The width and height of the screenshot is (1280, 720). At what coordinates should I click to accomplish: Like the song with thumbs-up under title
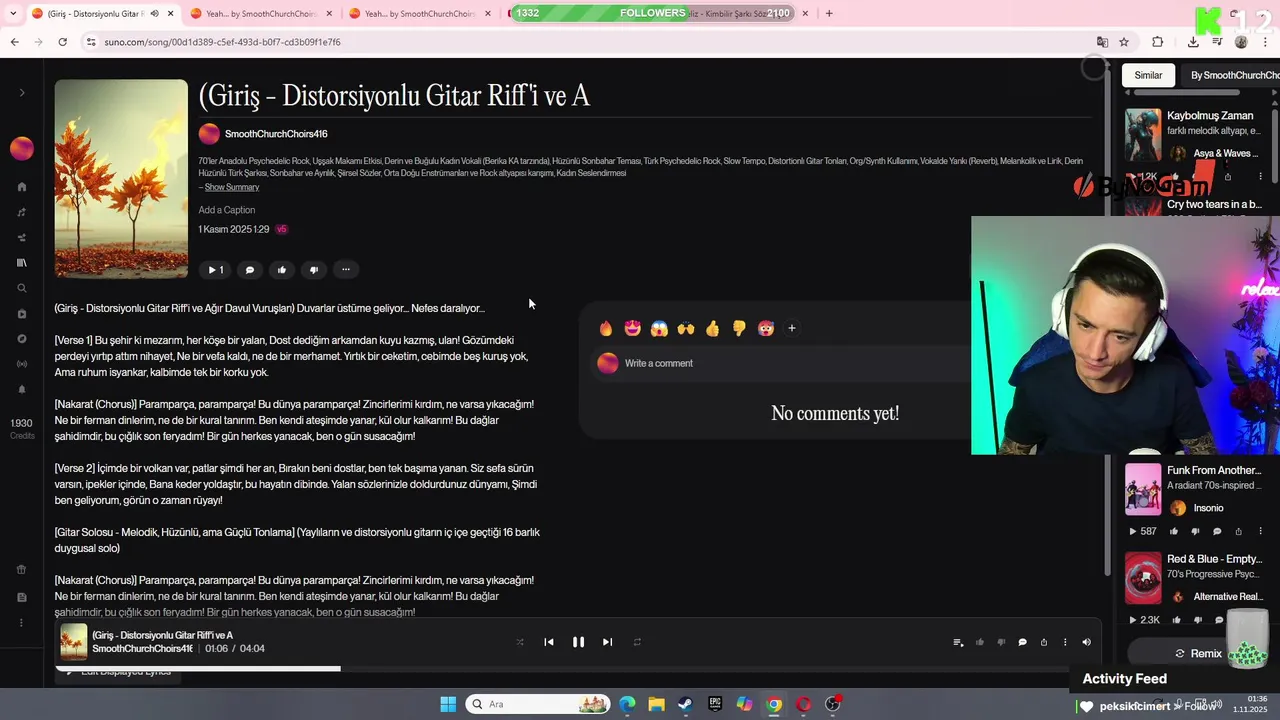(x=282, y=270)
